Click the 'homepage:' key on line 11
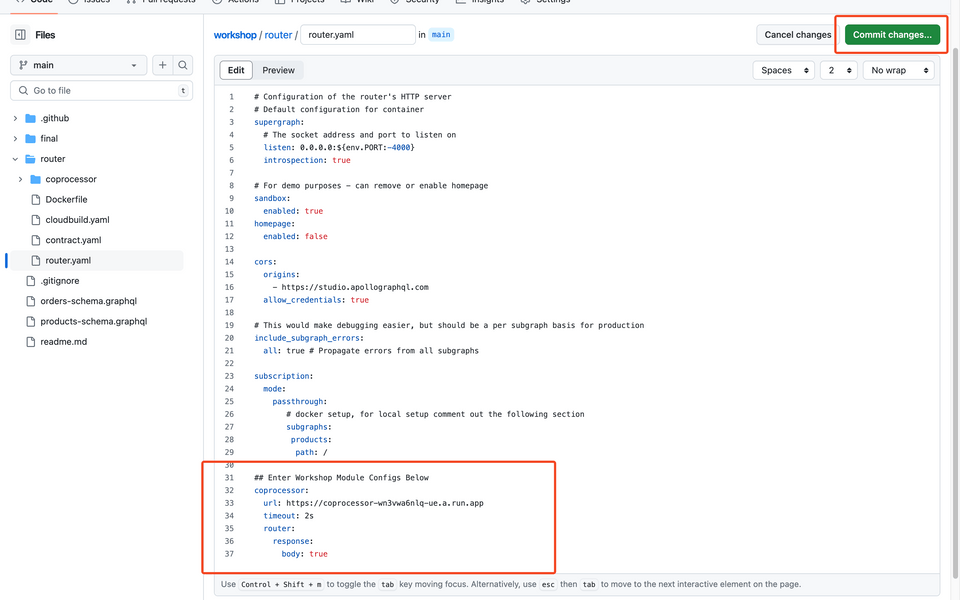The image size is (960, 600). coord(274,223)
